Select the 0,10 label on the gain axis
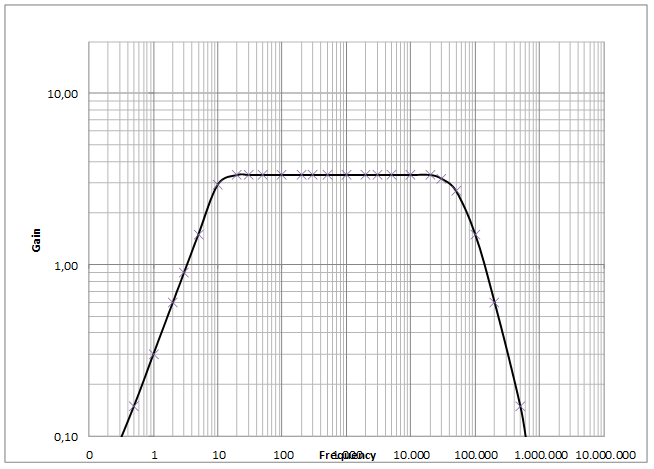This screenshot has width=654, height=469. pos(66,437)
